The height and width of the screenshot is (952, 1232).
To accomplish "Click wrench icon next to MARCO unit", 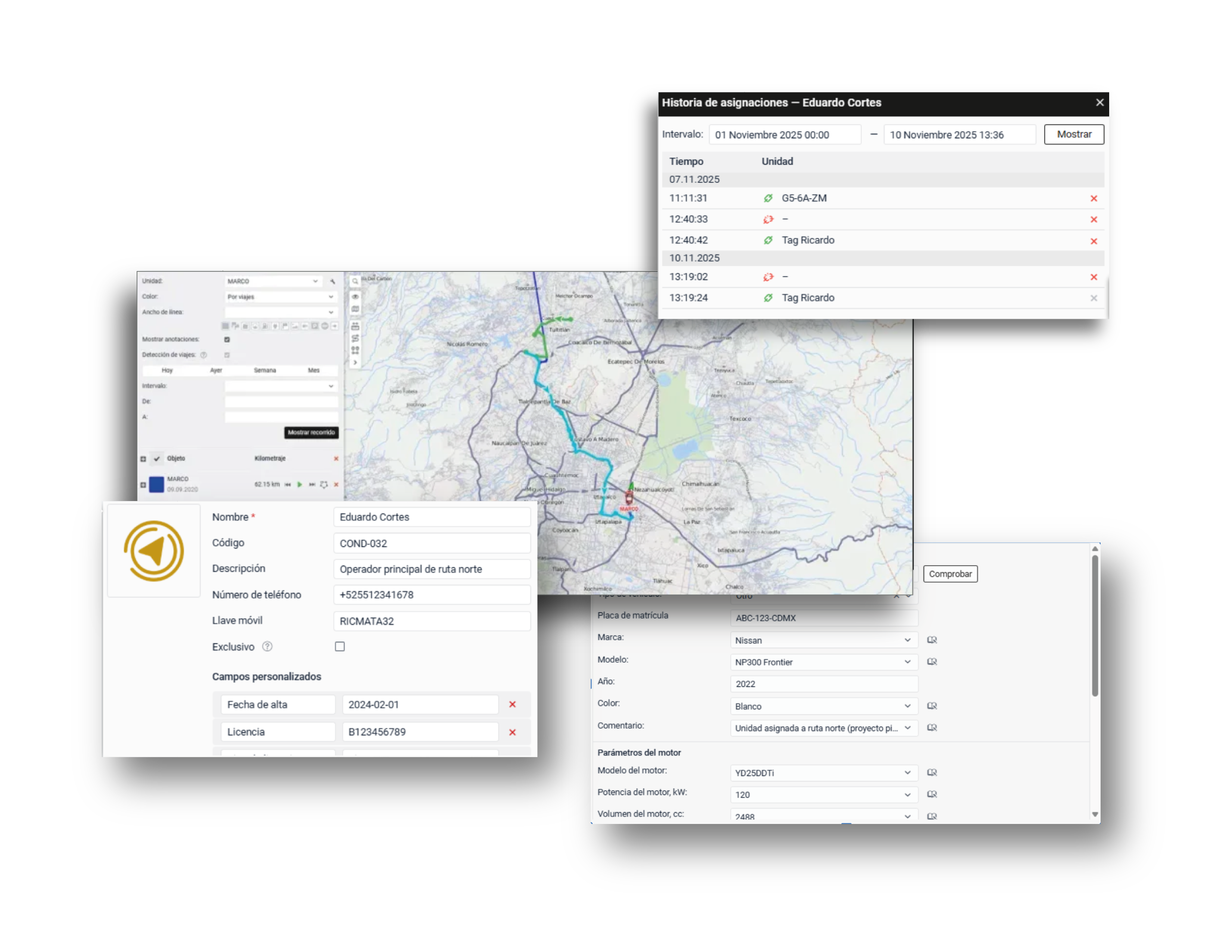I will coord(333,281).
